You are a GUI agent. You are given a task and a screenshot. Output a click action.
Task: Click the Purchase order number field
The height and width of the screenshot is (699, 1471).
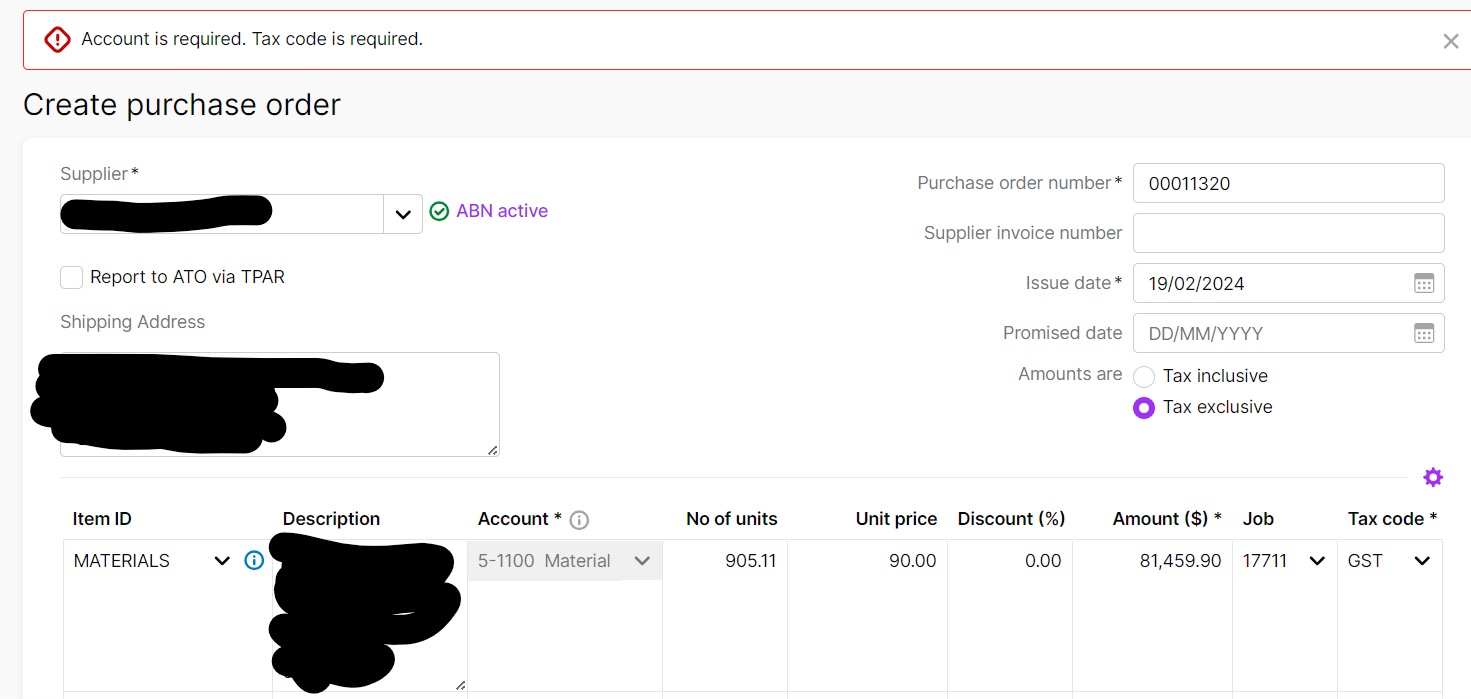click(1288, 183)
